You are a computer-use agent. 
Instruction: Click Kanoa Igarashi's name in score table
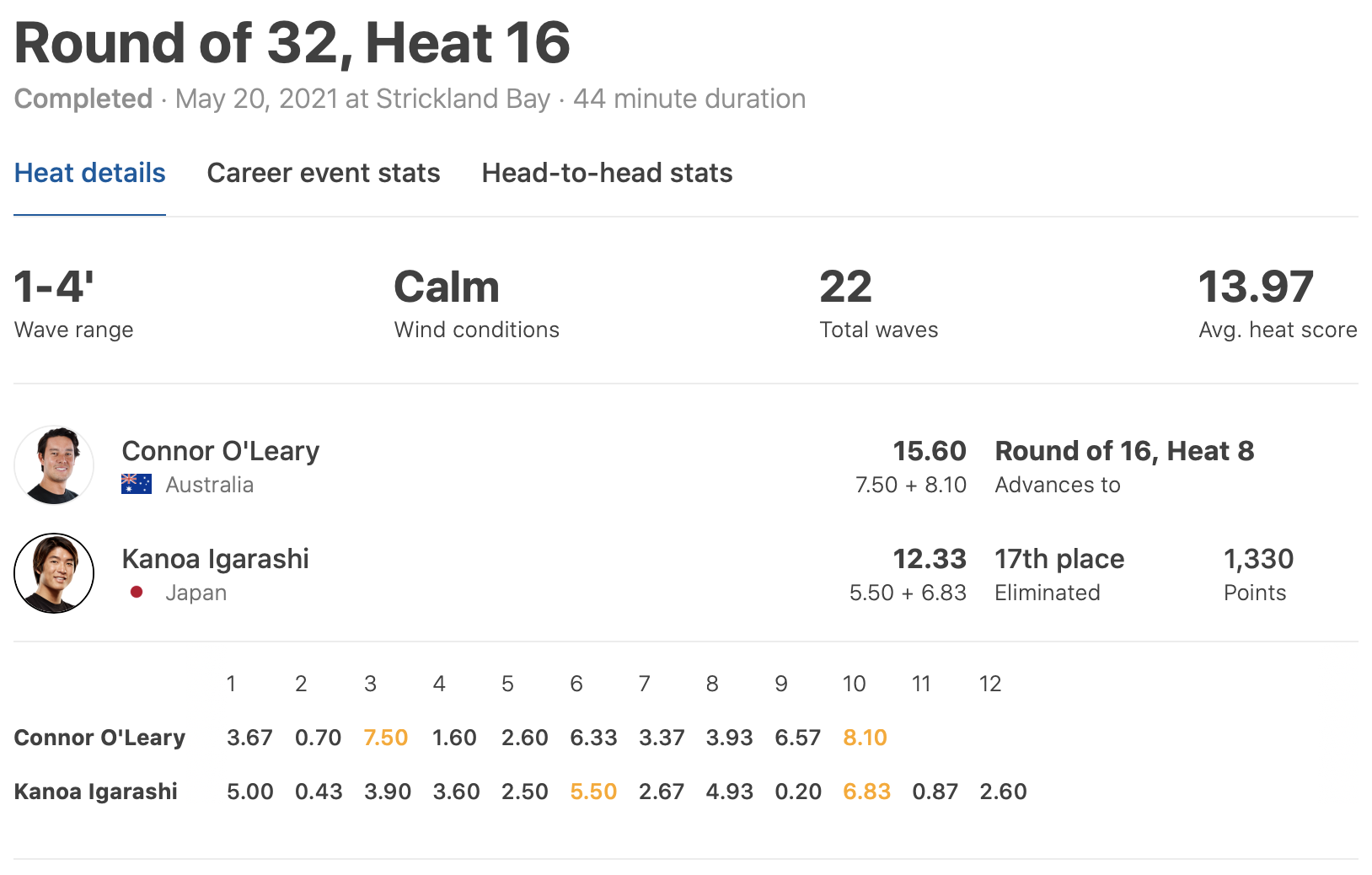(96, 792)
